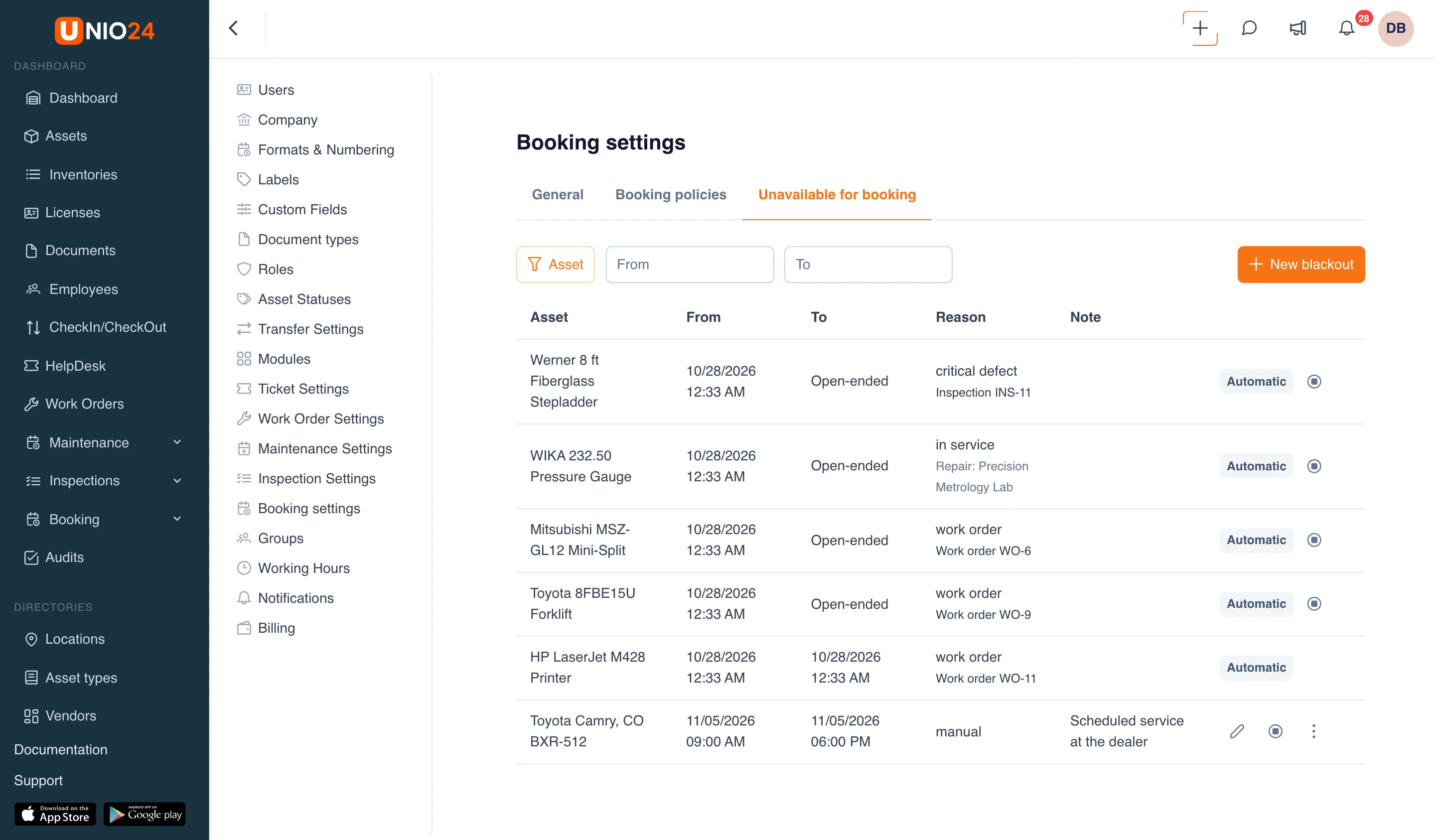Open Billing settings
The image size is (1435, 840).
coord(276,628)
